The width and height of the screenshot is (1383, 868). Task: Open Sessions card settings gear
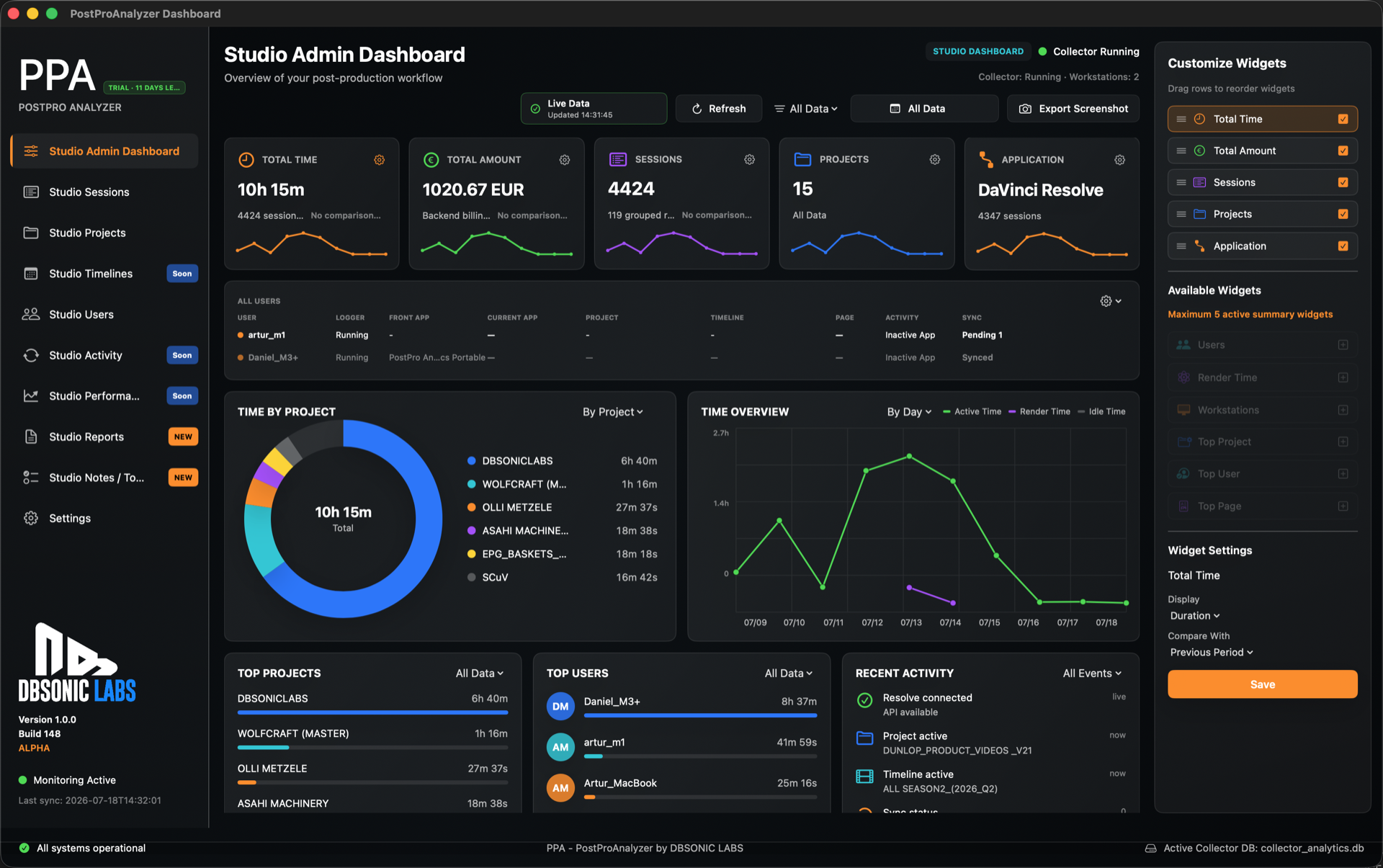tap(749, 159)
